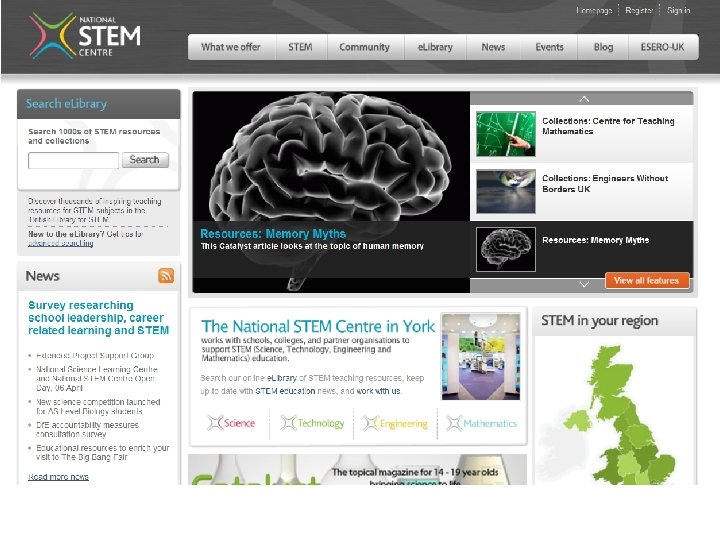Click the Sign in link
Screen dimensions: 720x540
pyautogui.click(x=679, y=10)
